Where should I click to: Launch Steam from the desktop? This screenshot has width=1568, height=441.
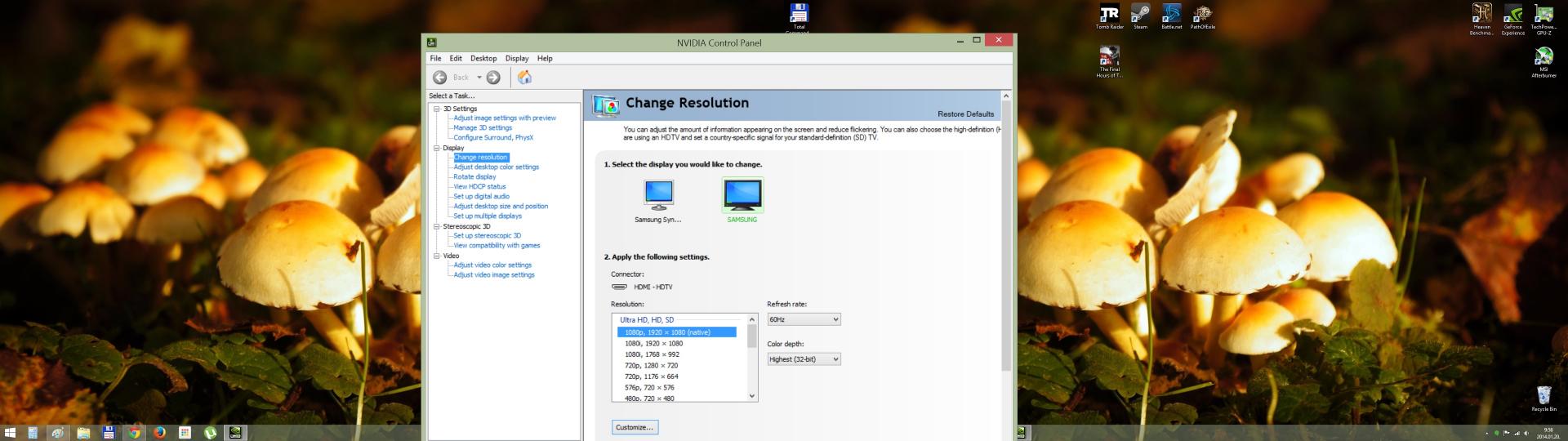pos(1140,16)
